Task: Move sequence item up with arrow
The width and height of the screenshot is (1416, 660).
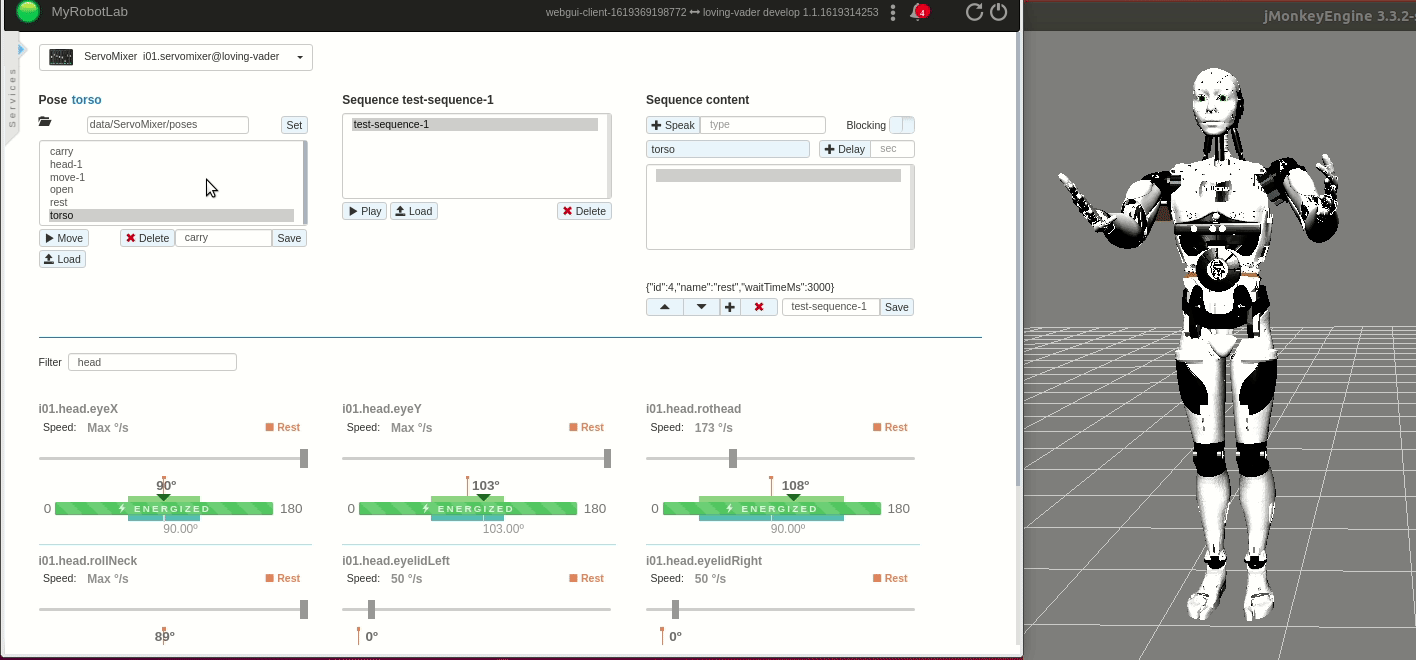Action: click(665, 307)
